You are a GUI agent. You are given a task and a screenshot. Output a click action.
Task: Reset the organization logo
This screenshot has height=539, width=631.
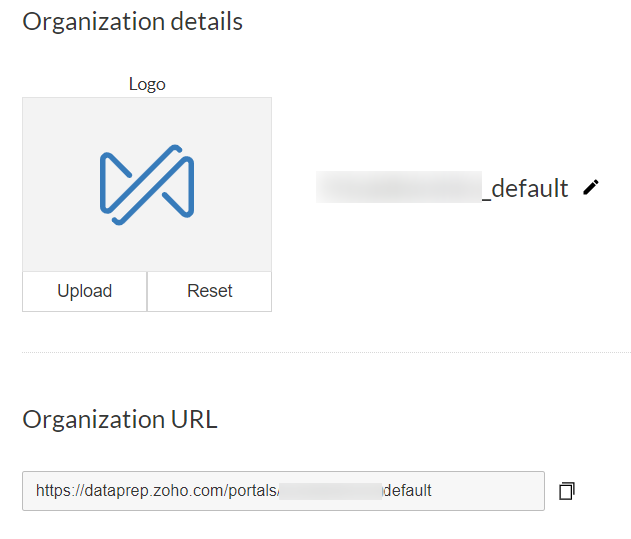tap(210, 291)
